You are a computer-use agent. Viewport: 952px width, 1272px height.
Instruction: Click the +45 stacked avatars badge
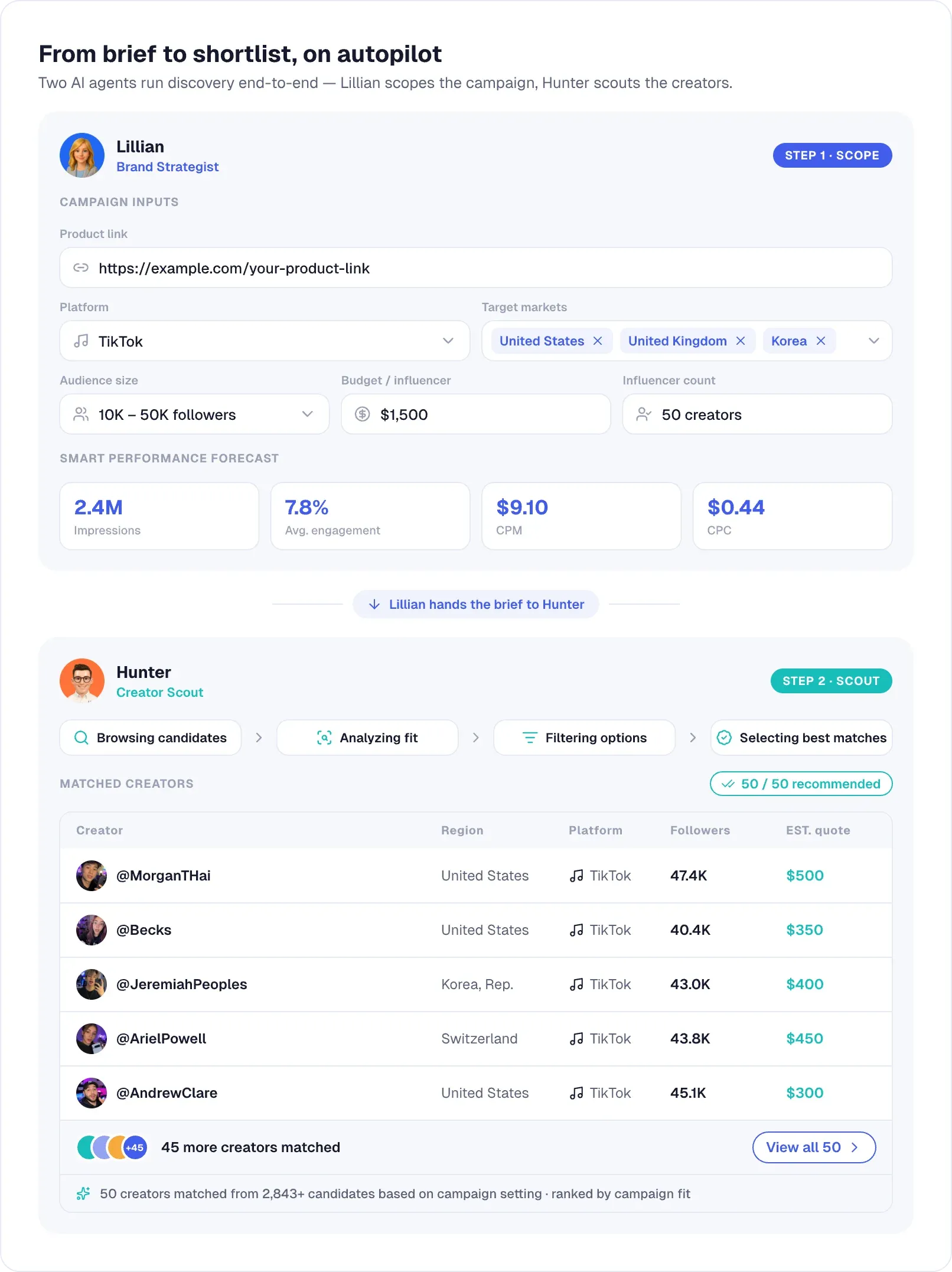pyautogui.click(x=135, y=1147)
